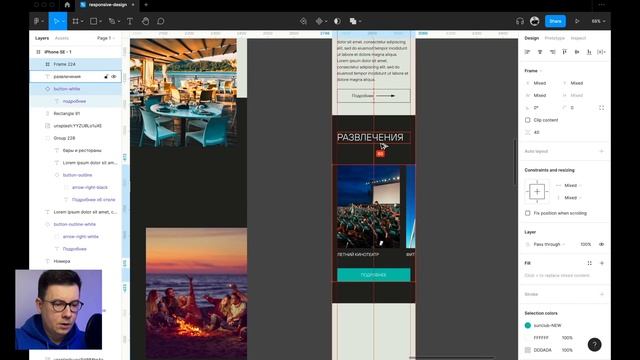This screenshot has height=360, width=640.
Task: Switch to the Inspect tab
Action: point(578,38)
